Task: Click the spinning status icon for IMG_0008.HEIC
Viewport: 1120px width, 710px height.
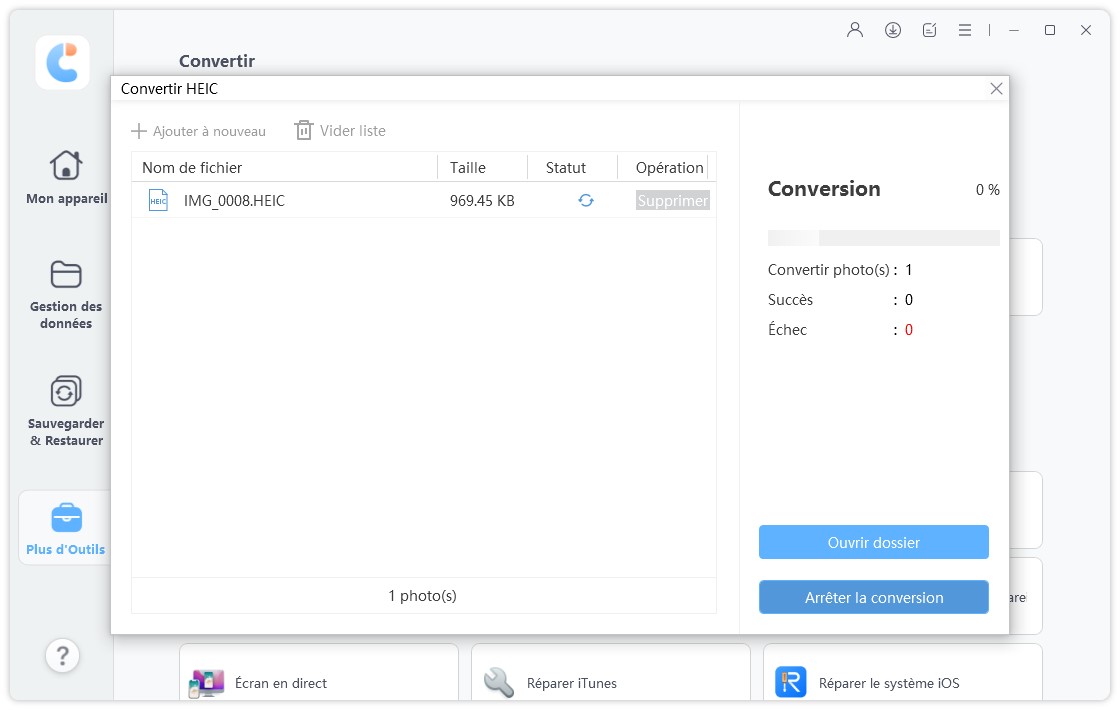Action: click(x=586, y=201)
